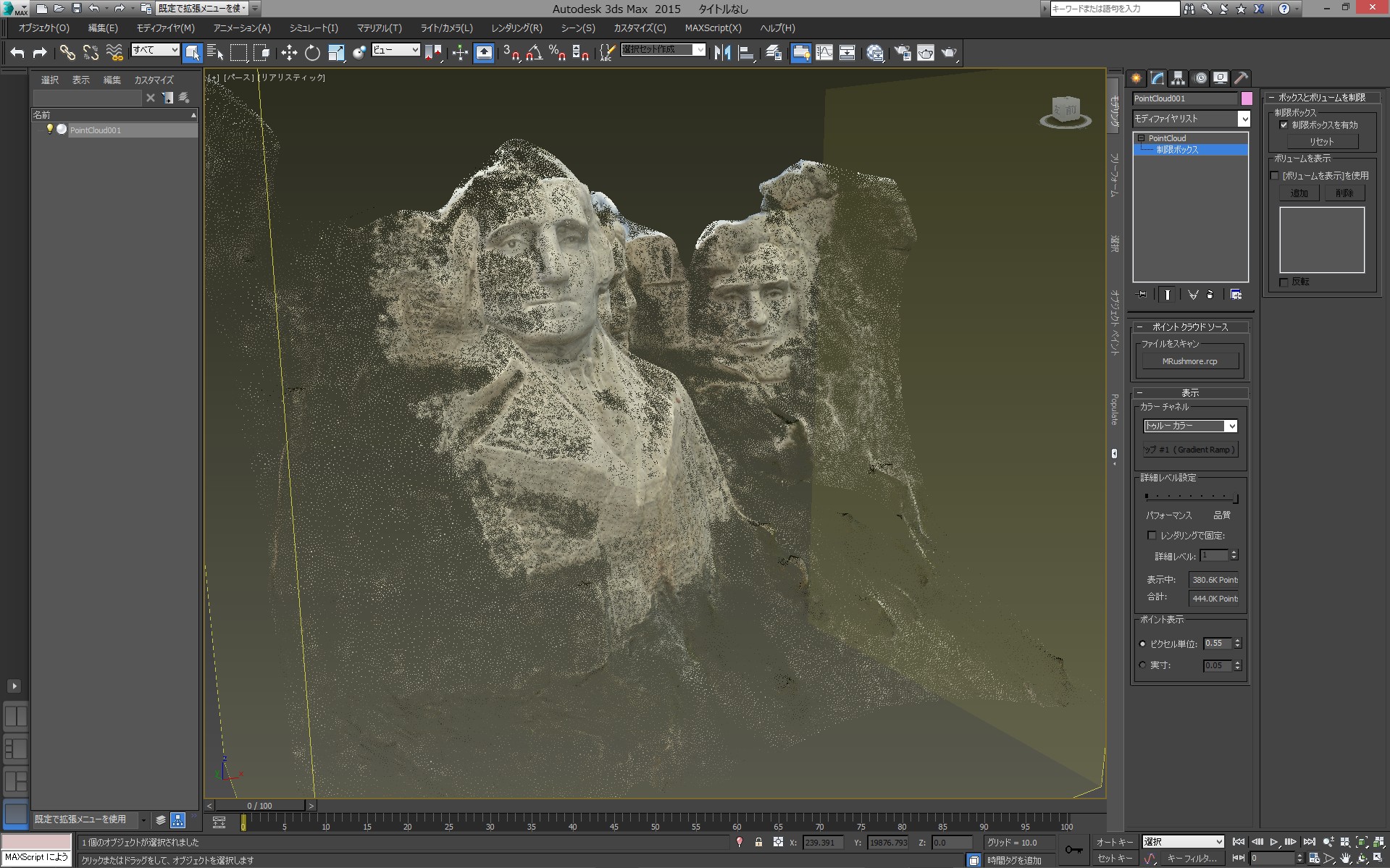Enable the [ボリュームを表示]を使用 checkbox
Viewport: 1390px width, 868px height.
(x=1275, y=176)
